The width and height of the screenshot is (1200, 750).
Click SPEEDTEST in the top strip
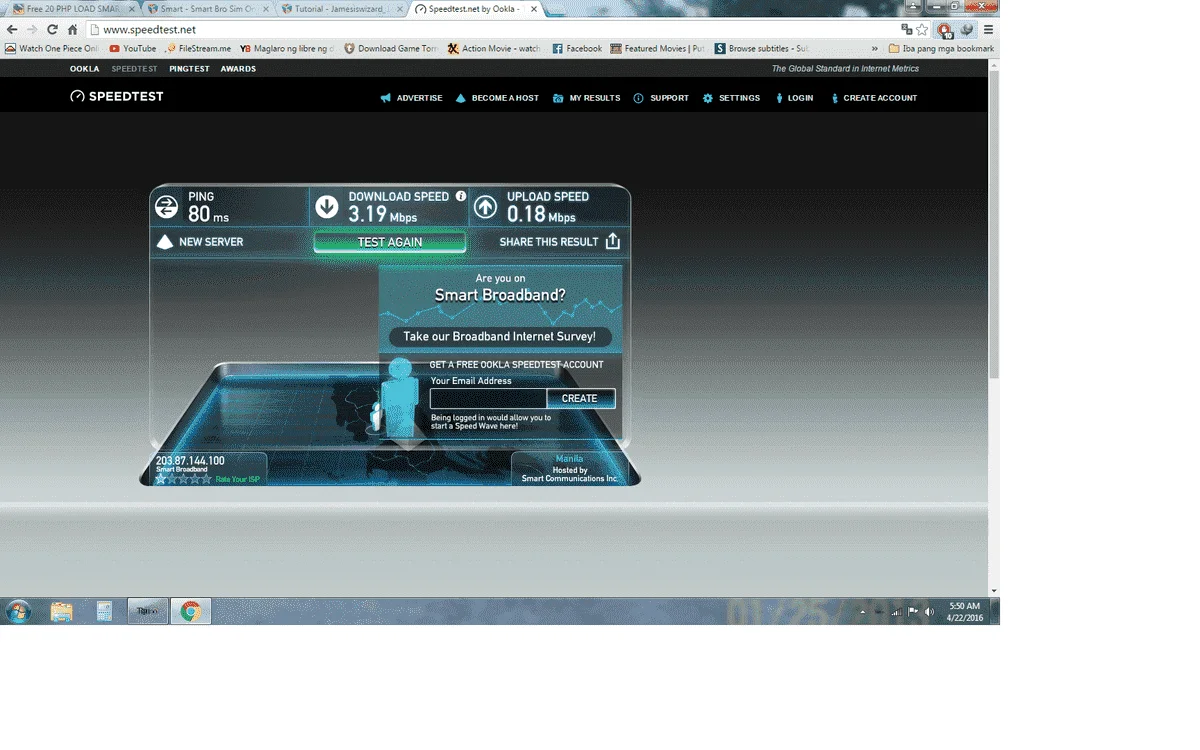pyautogui.click(x=134, y=69)
